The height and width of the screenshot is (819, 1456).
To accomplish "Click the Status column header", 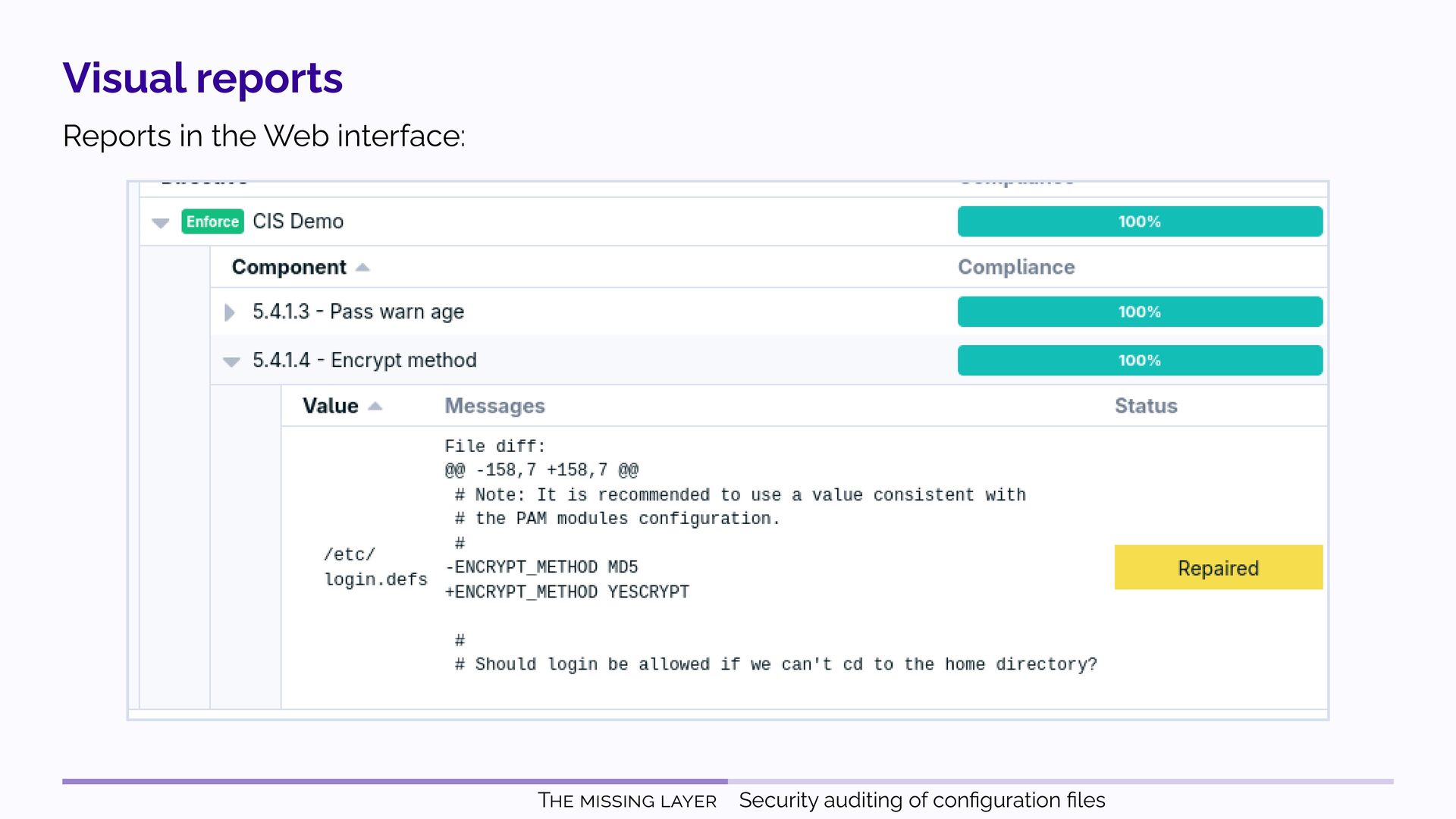I will (1145, 406).
